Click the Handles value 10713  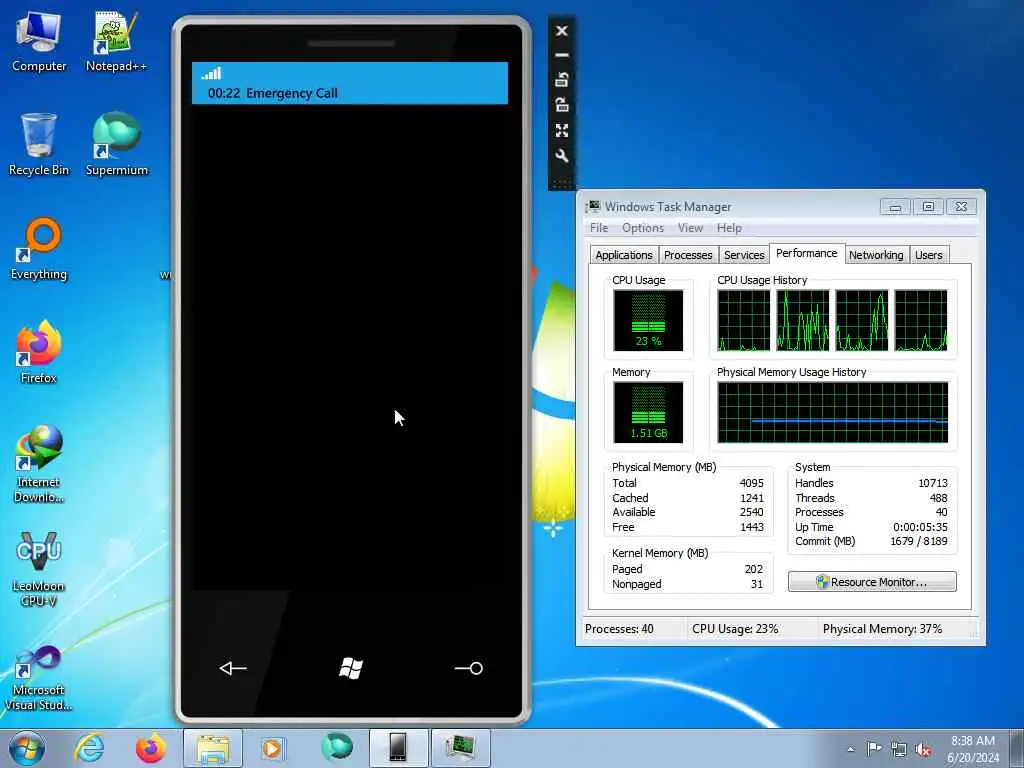(933, 483)
